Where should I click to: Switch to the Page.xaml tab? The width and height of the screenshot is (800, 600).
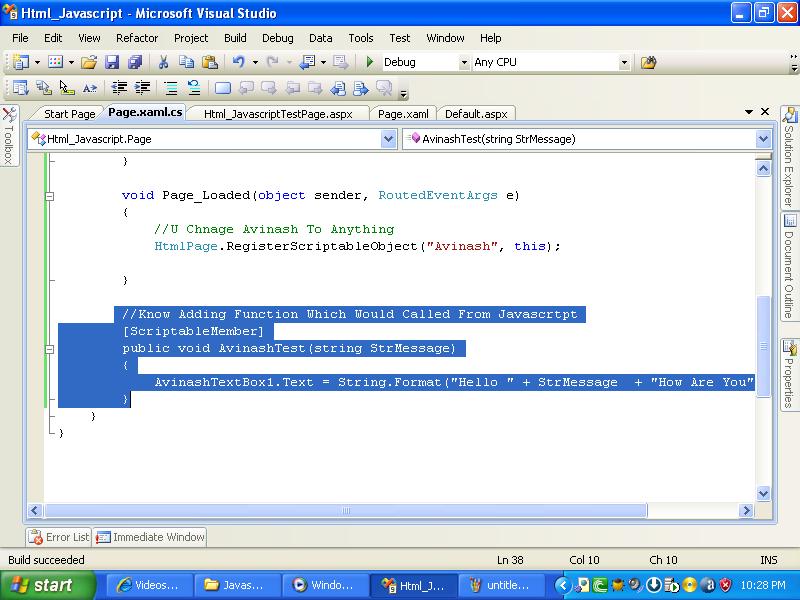click(403, 114)
